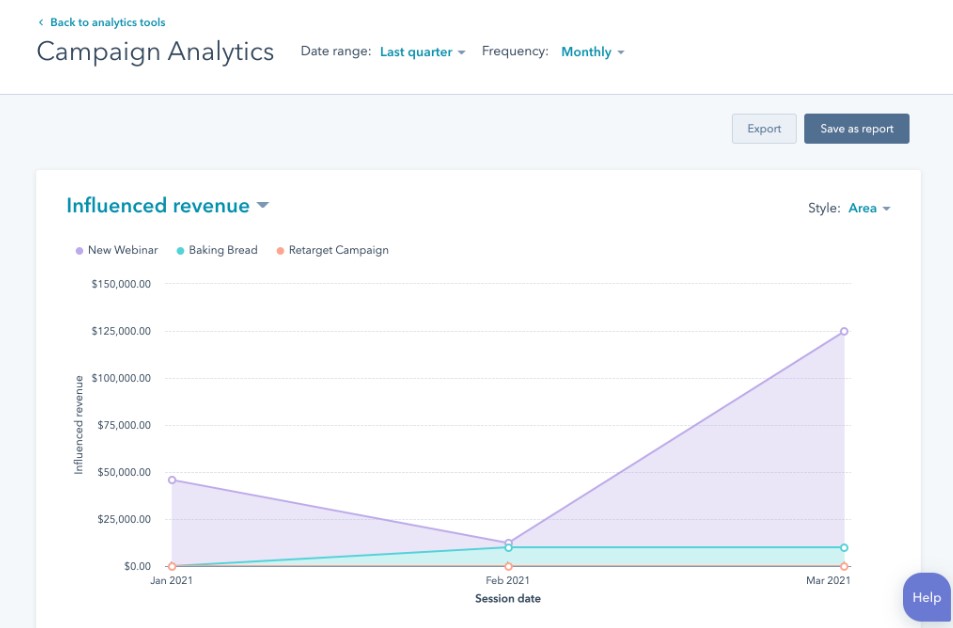
Task: Open the Help widget
Action: pos(924,596)
